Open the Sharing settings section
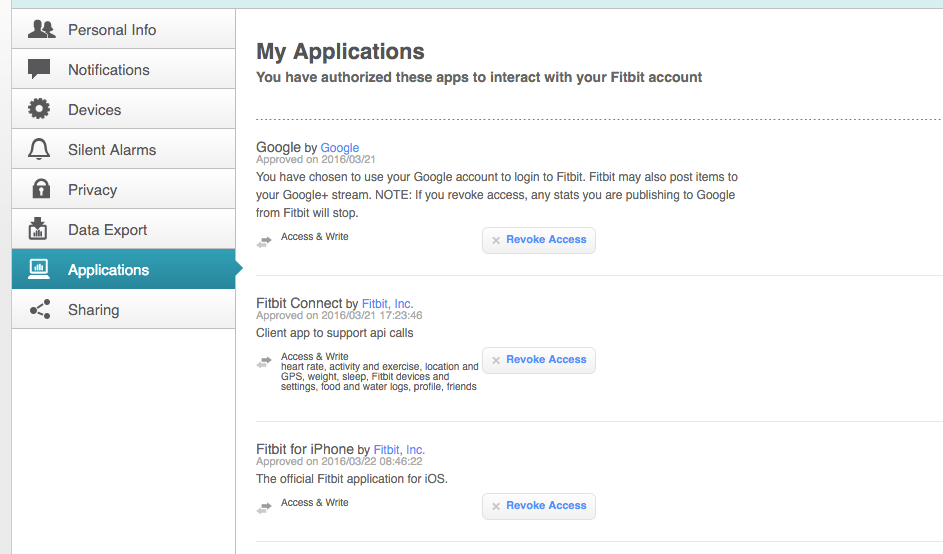 coord(123,309)
